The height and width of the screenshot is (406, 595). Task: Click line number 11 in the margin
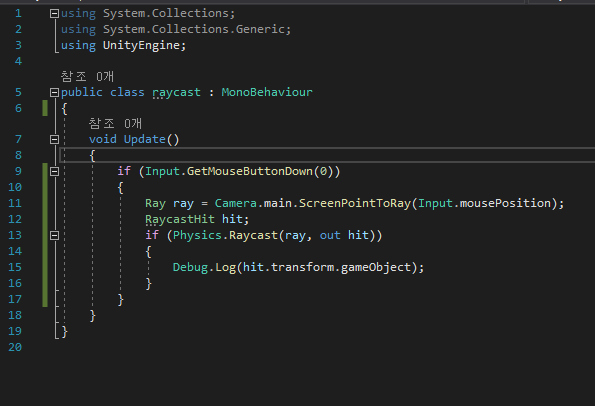pyautogui.click(x=15, y=203)
